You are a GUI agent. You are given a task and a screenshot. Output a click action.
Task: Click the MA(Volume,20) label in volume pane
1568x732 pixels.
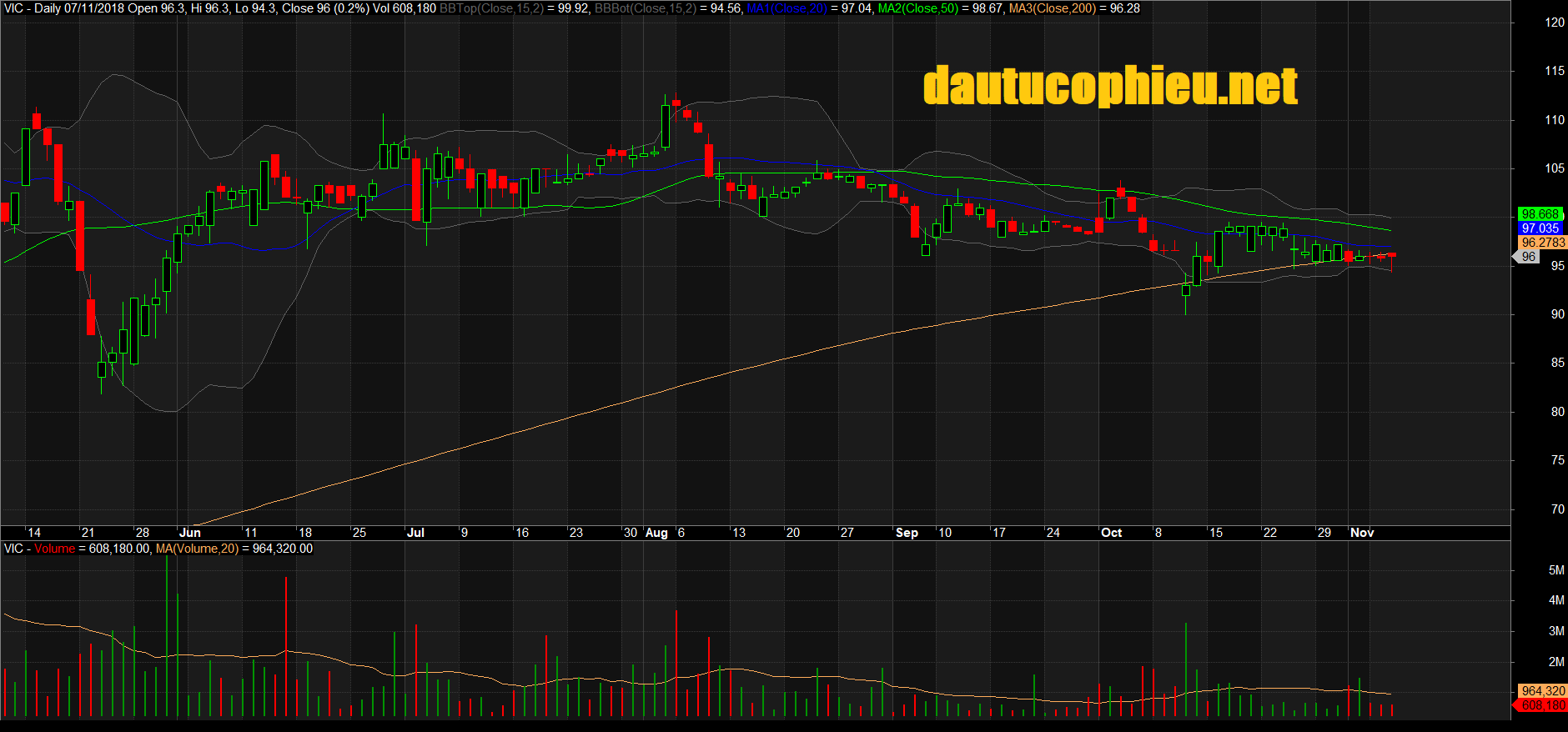point(197,549)
